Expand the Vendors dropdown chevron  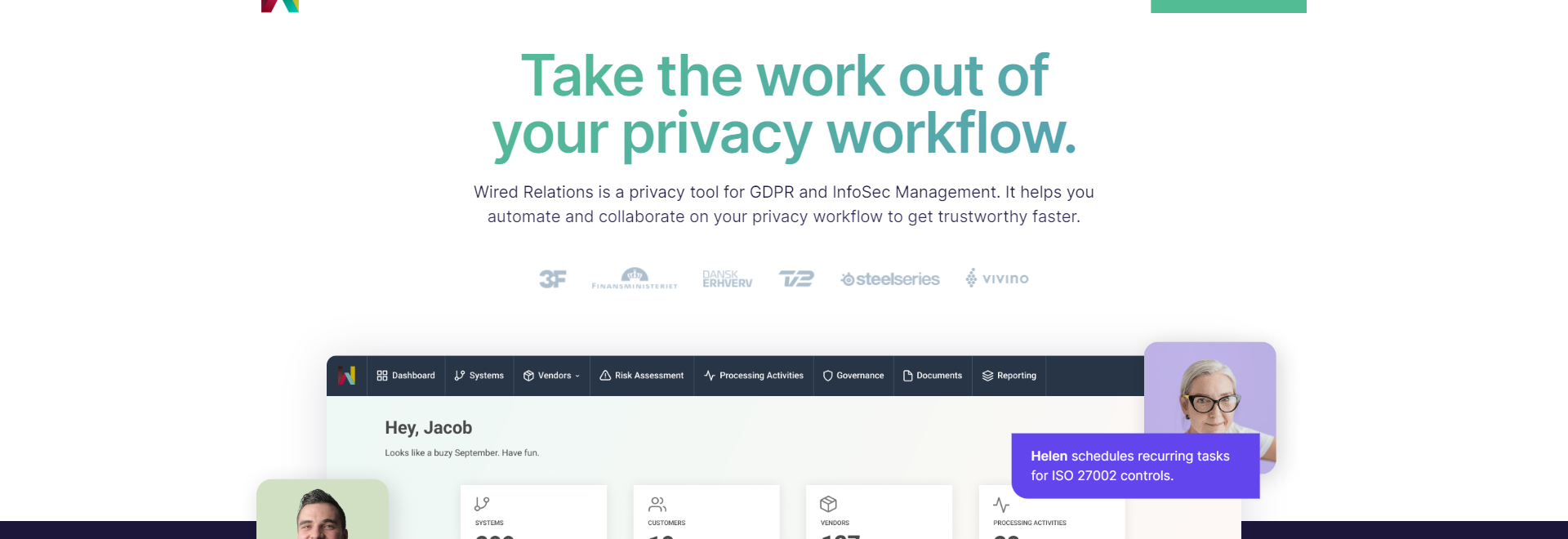point(577,376)
